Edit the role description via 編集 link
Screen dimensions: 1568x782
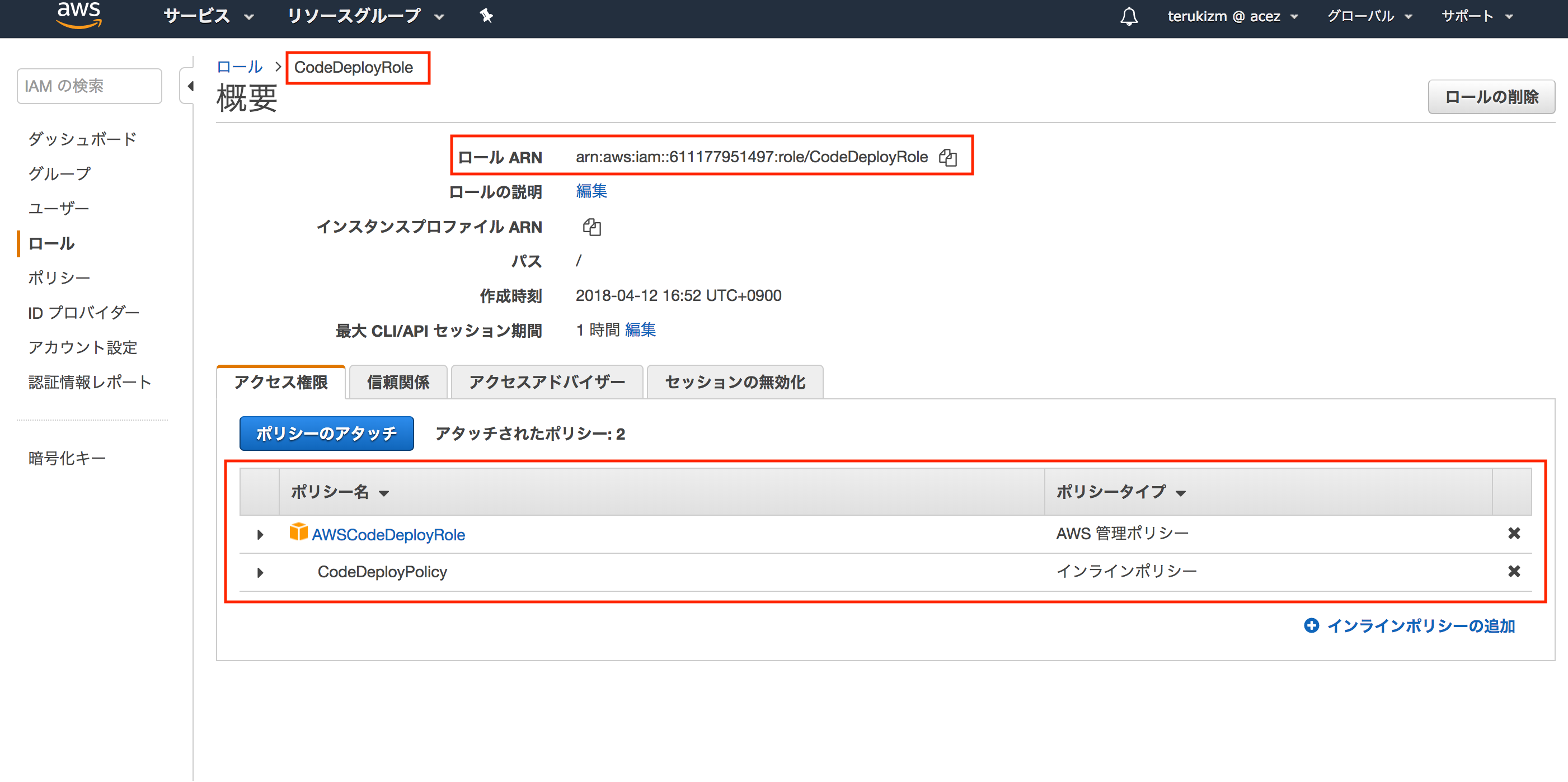[x=591, y=191]
